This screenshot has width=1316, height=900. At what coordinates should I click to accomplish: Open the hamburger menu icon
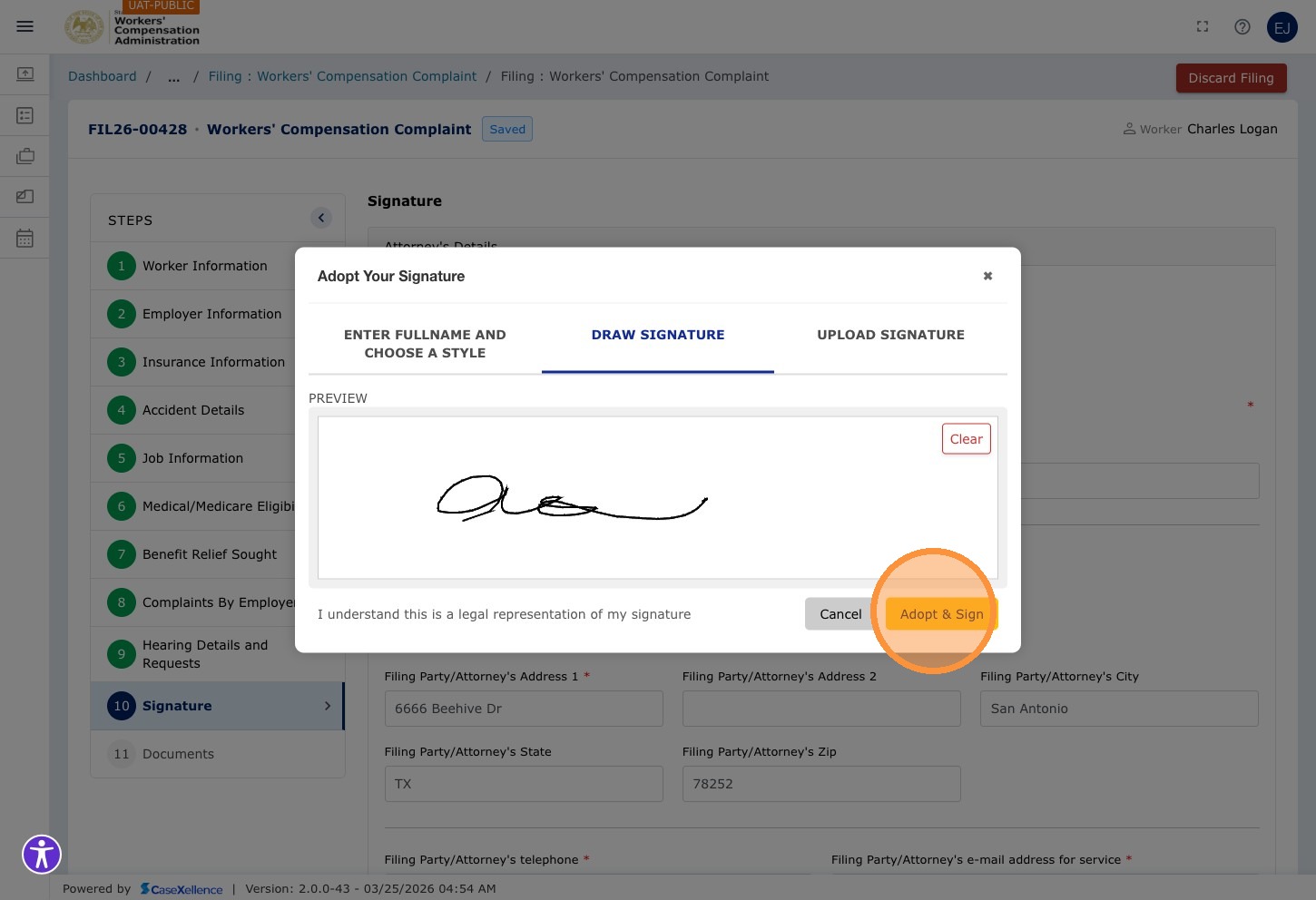point(25,26)
